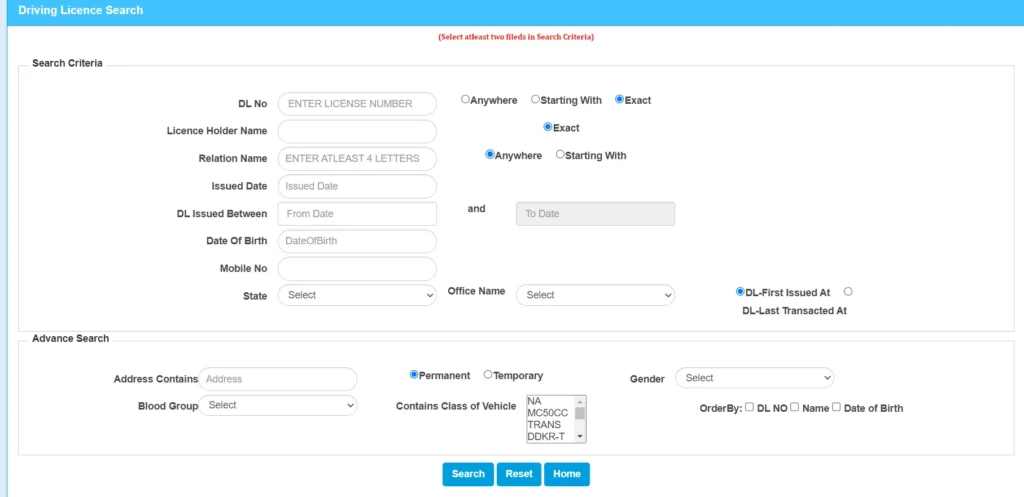Choose the Temporary address radio button

(x=488, y=375)
